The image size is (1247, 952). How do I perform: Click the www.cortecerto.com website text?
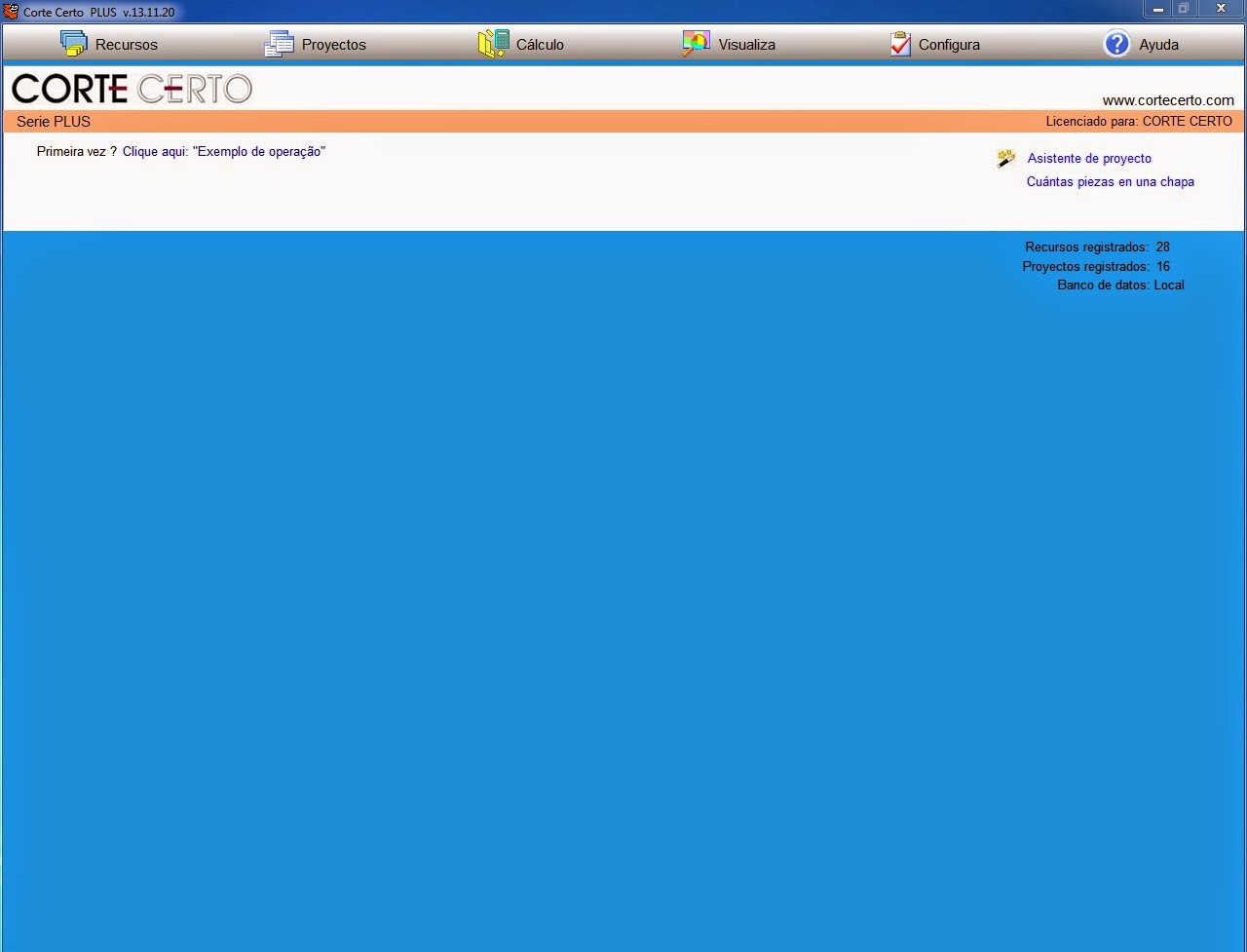coord(1168,100)
